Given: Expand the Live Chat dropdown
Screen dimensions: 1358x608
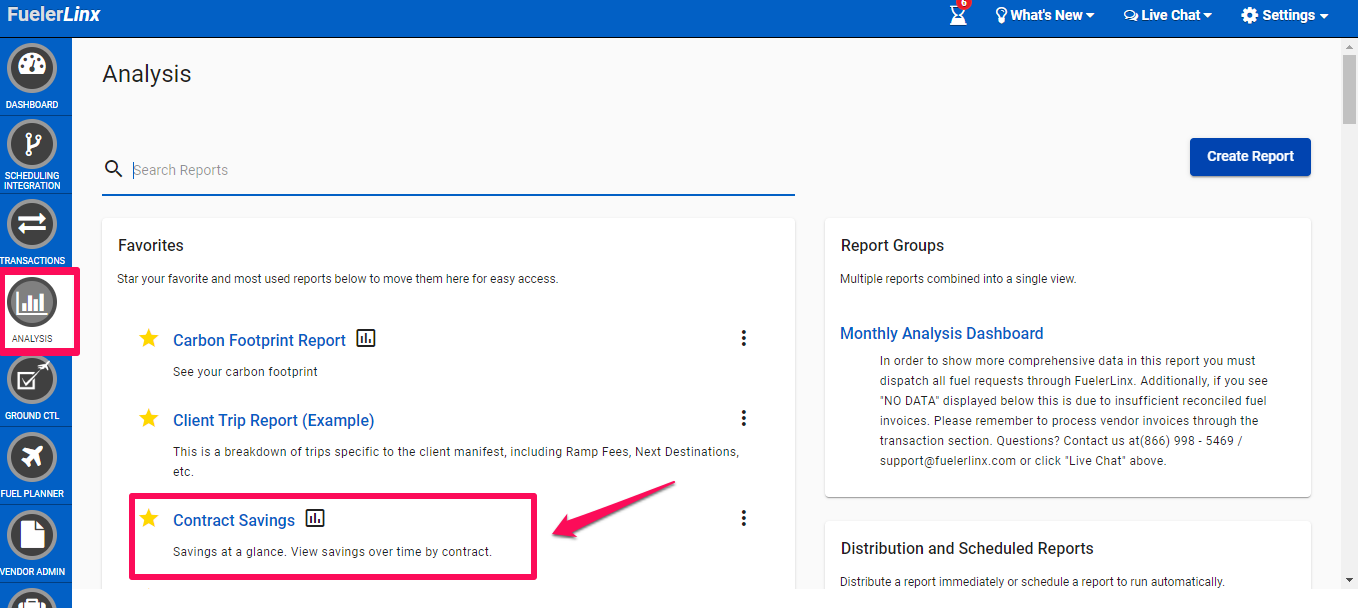Looking at the screenshot, I should click(x=1167, y=15).
